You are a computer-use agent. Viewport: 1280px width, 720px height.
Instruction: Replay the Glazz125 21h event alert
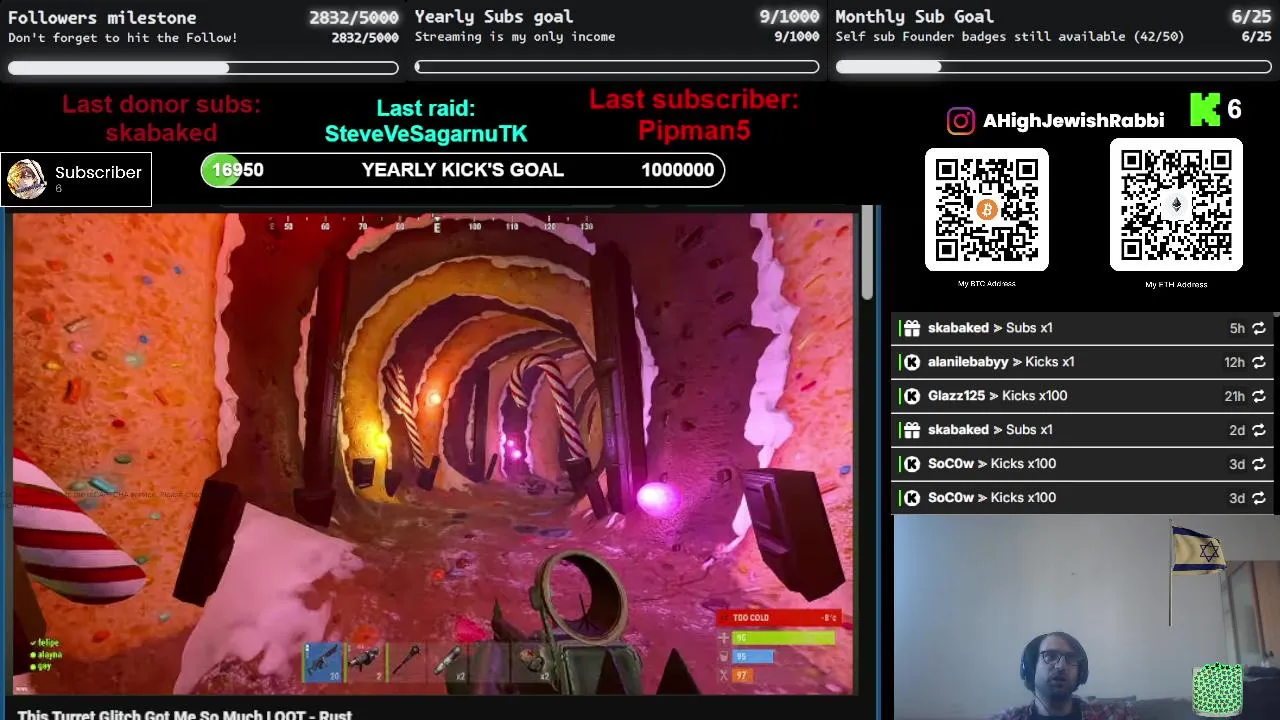point(1259,396)
